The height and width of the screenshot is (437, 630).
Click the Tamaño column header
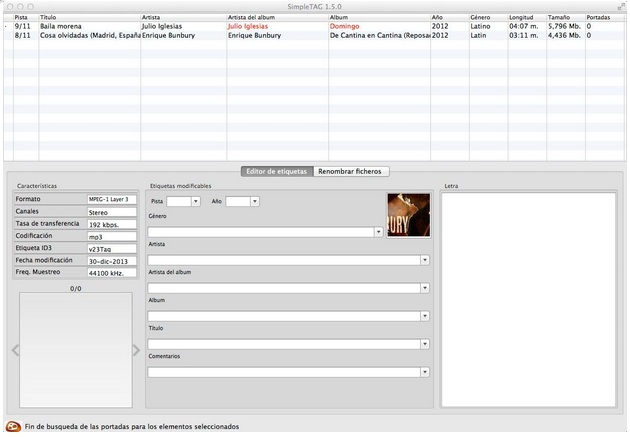coord(564,17)
